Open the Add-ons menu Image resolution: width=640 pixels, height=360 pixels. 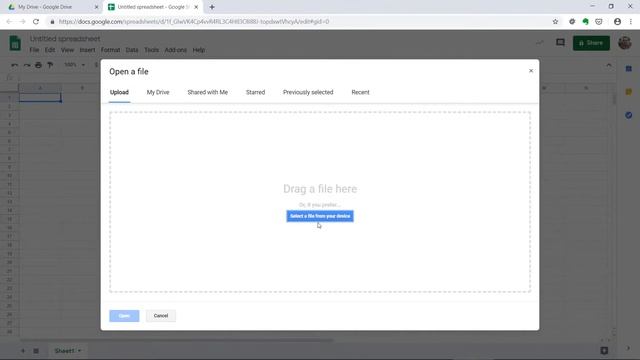coord(176,50)
